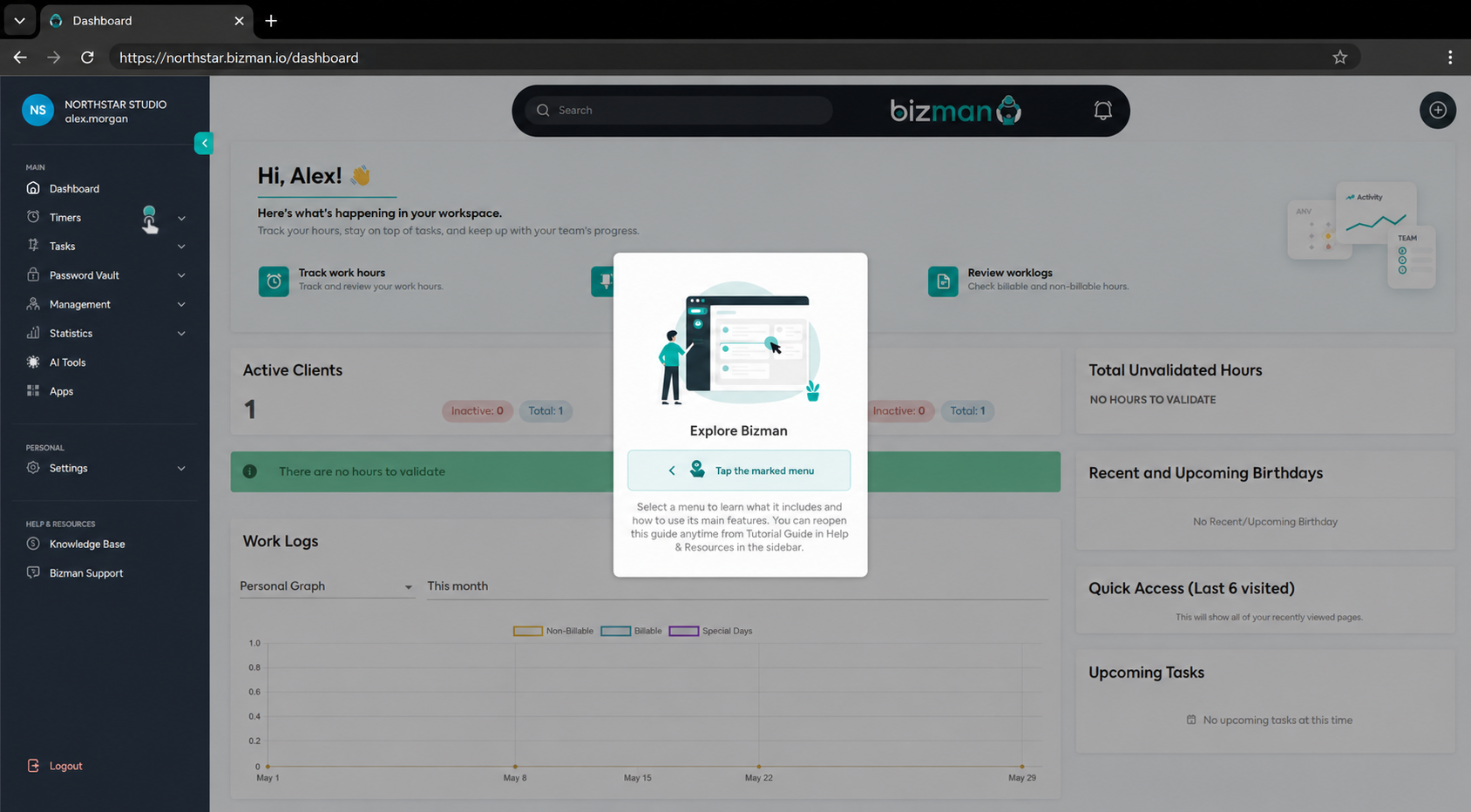This screenshot has width=1471, height=812.
Task: Click the "Active Clients" card title
Action: coord(293,370)
